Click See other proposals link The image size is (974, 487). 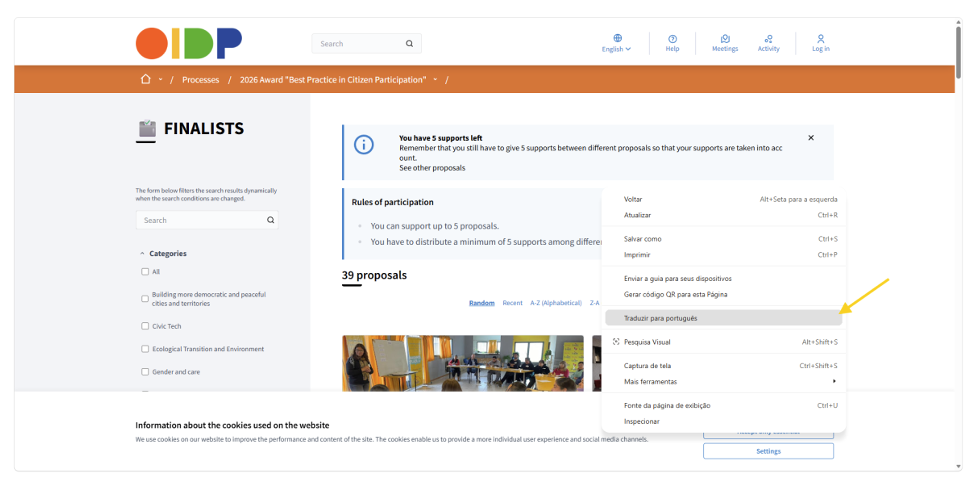tap(432, 168)
